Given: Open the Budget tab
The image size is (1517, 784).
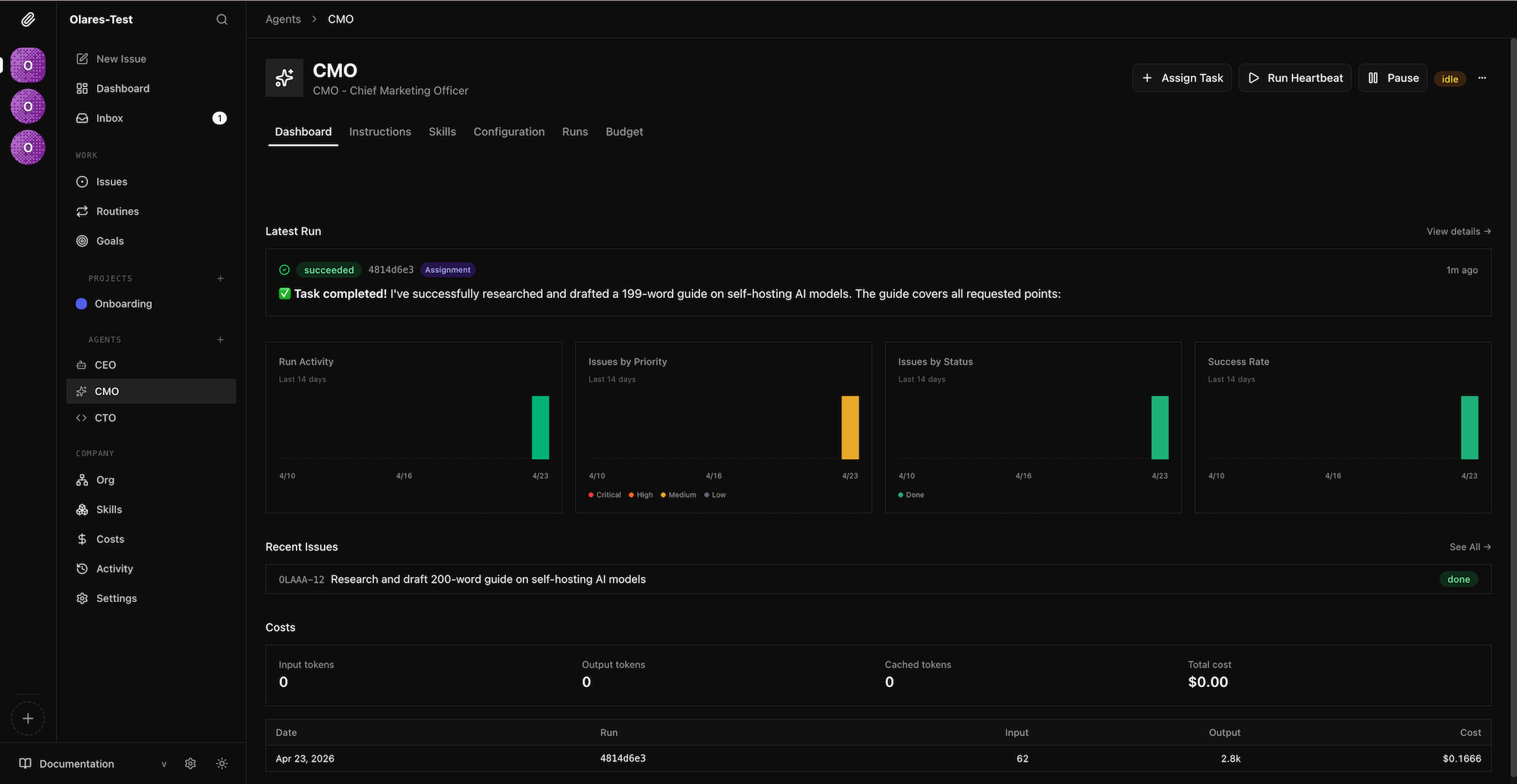Looking at the screenshot, I should tap(623, 132).
